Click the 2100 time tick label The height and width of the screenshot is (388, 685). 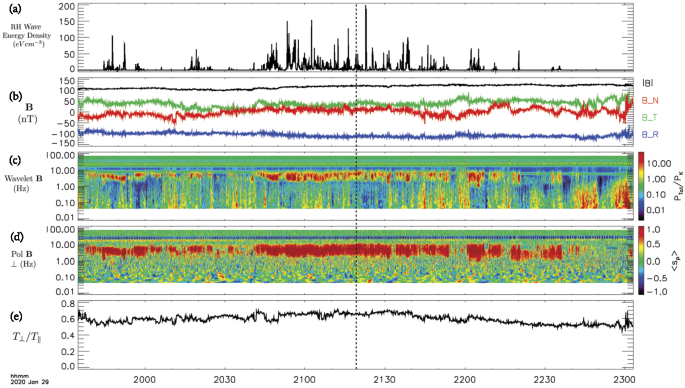304,379
